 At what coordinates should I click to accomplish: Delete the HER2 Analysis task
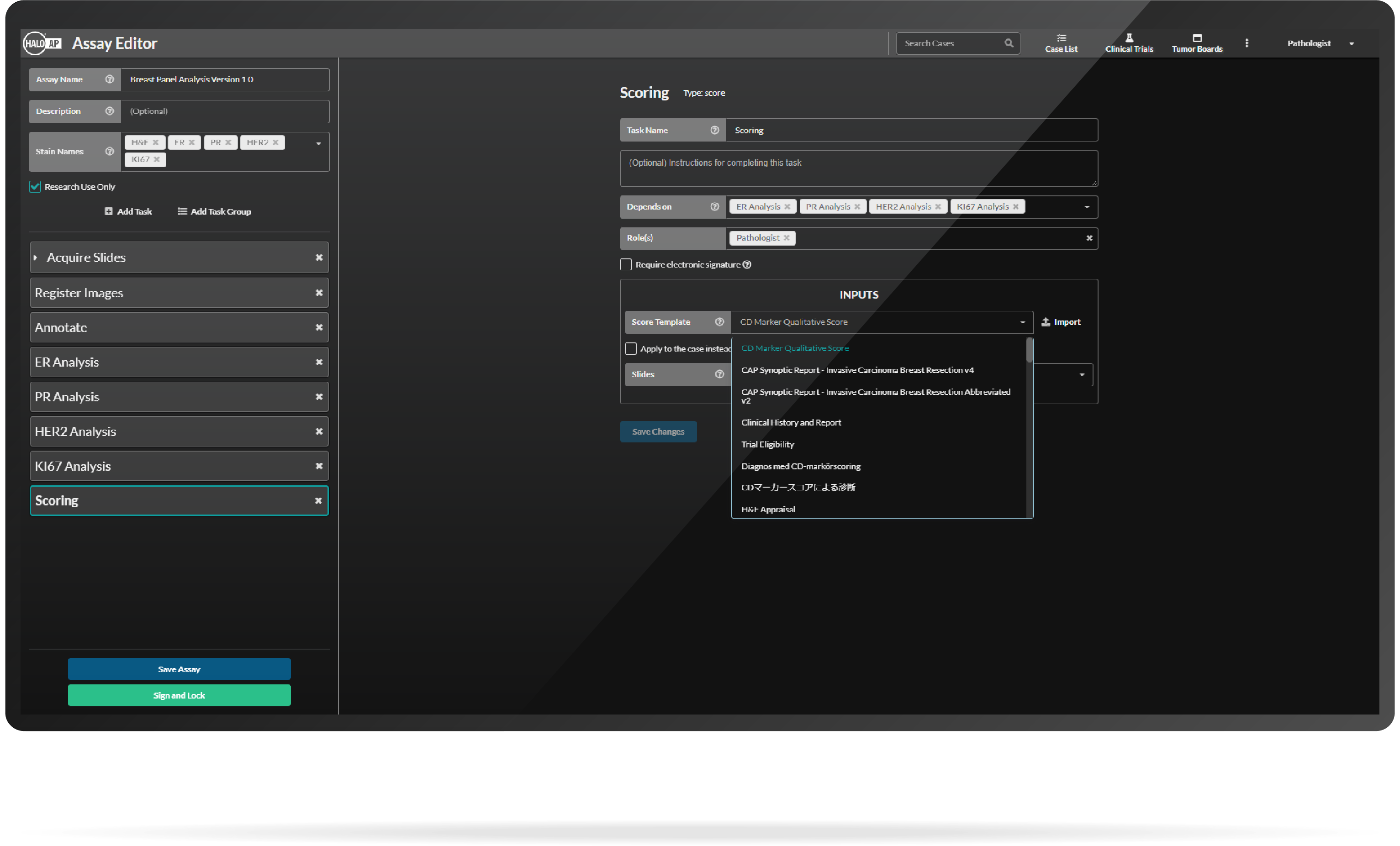pos(319,431)
